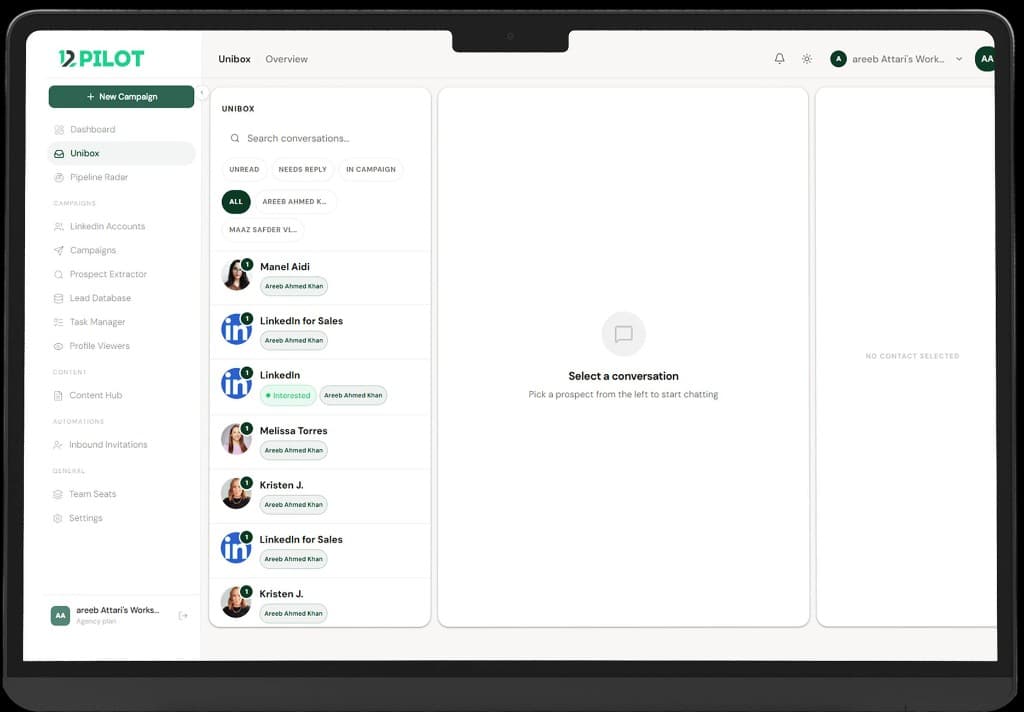
Task: Open Profile Viewers in the sidebar
Action: point(121,346)
